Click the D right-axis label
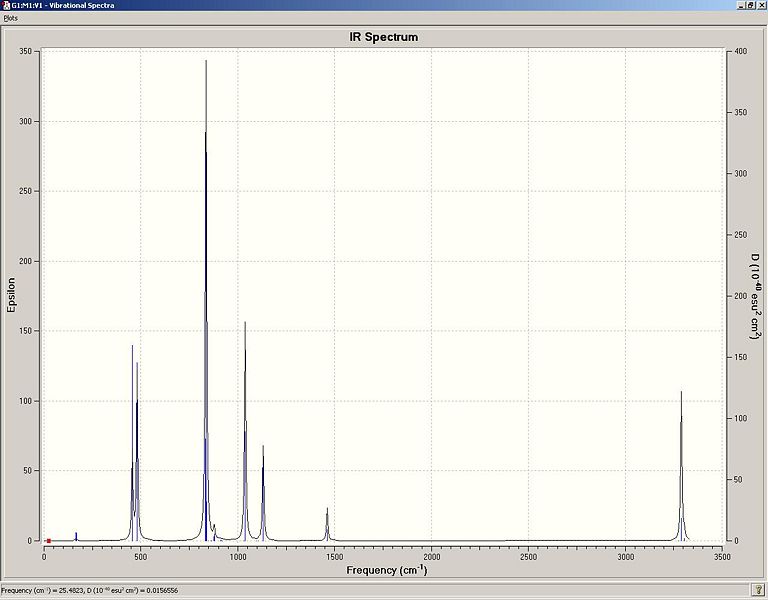The width and height of the screenshot is (768, 600). point(756,296)
